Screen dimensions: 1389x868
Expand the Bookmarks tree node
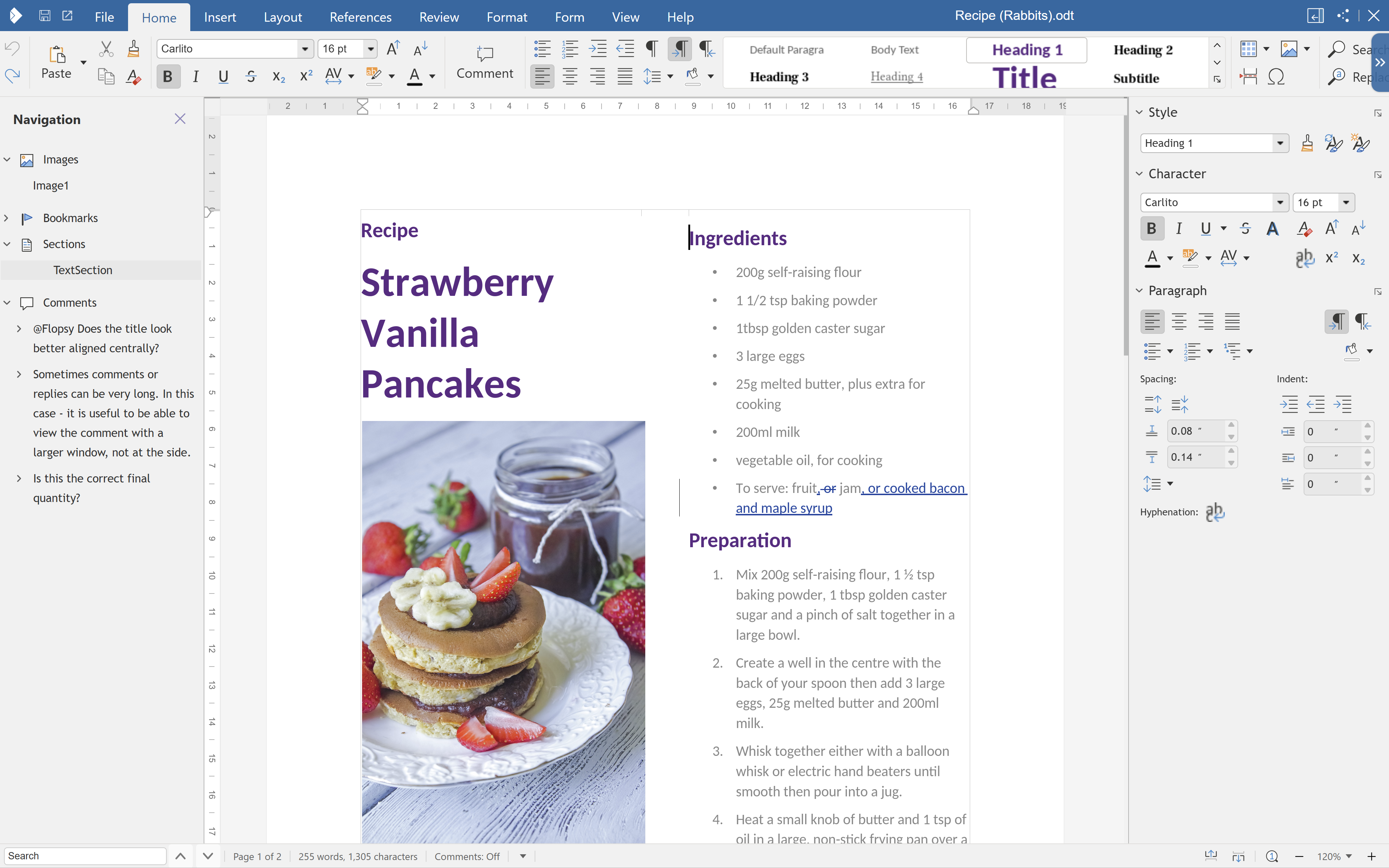[7, 218]
